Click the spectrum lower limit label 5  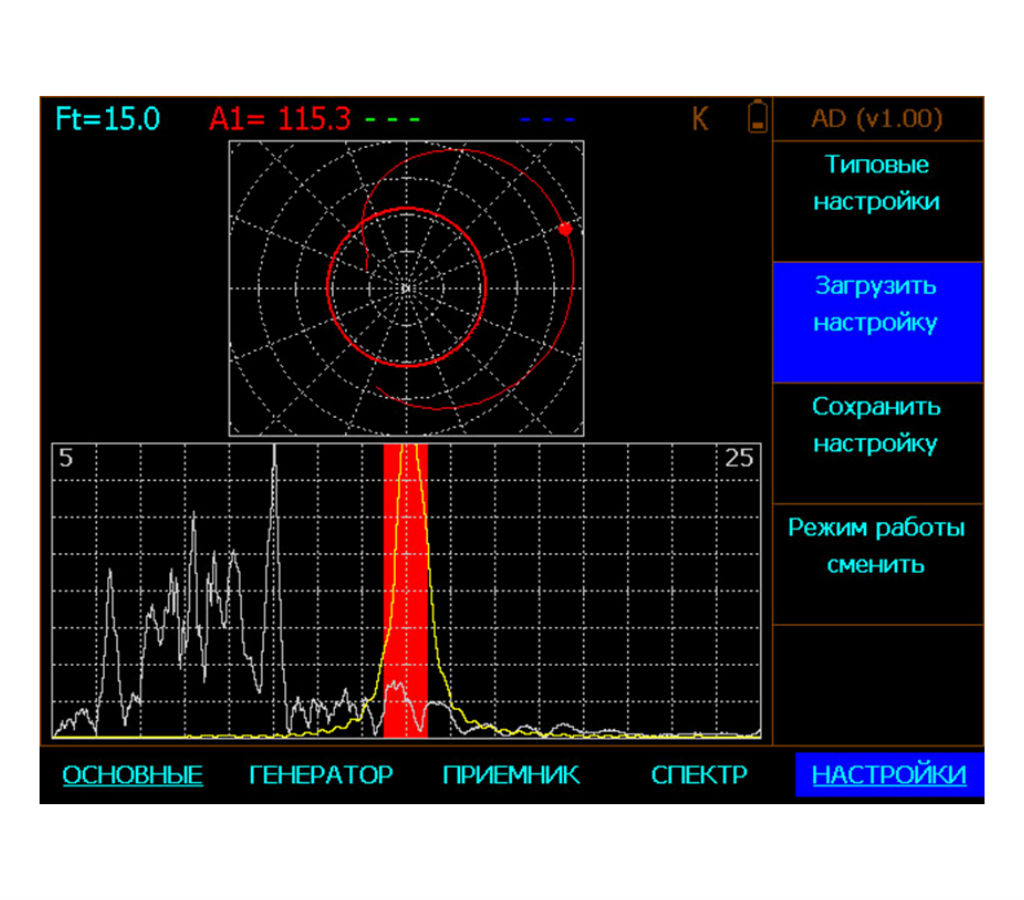click(x=66, y=458)
